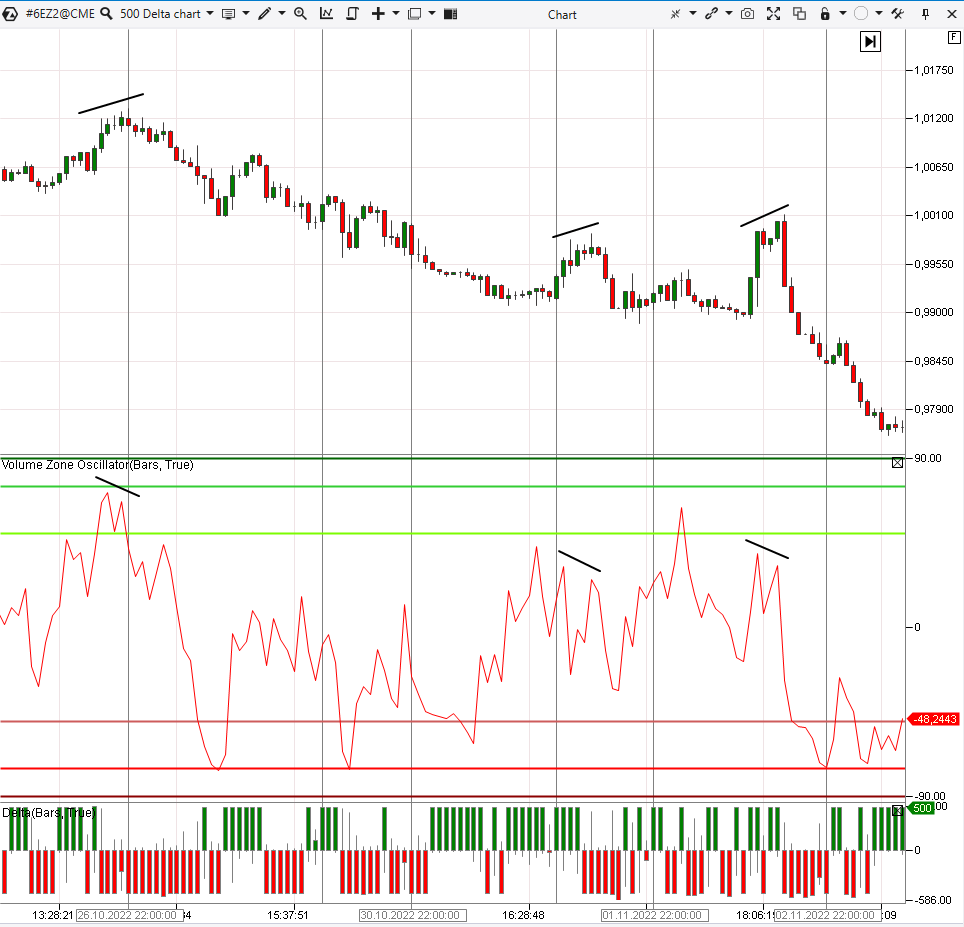The width and height of the screenshot is (964, 927).
Task: Toggle the chart lock icon
Action: click(x=825, y=14)
